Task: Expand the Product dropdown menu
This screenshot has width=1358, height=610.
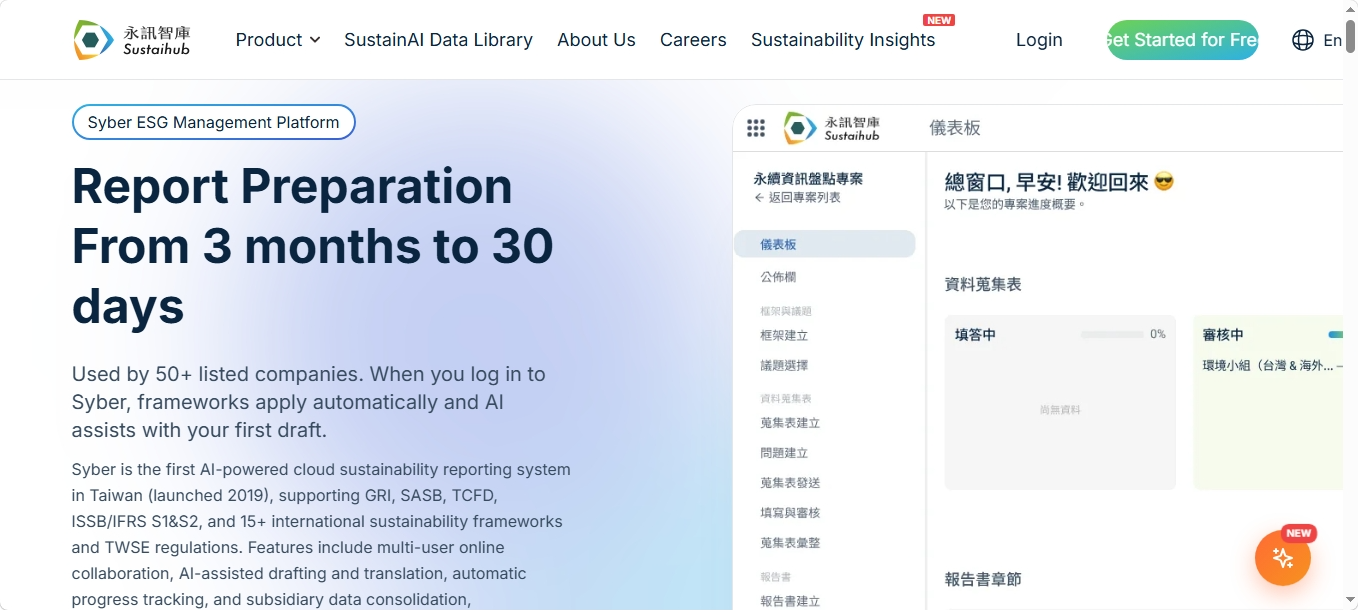Action: pyautogui.click(x=278, y=40)
